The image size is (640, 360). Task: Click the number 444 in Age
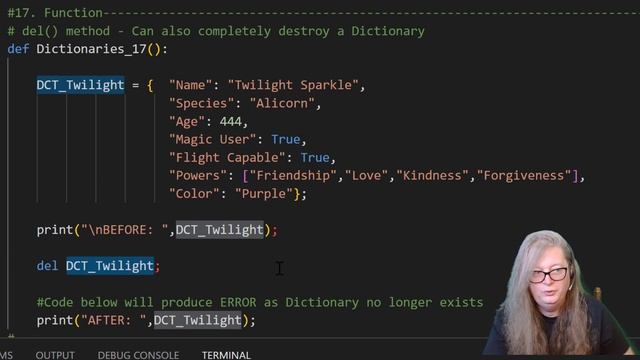pos(231,122)
